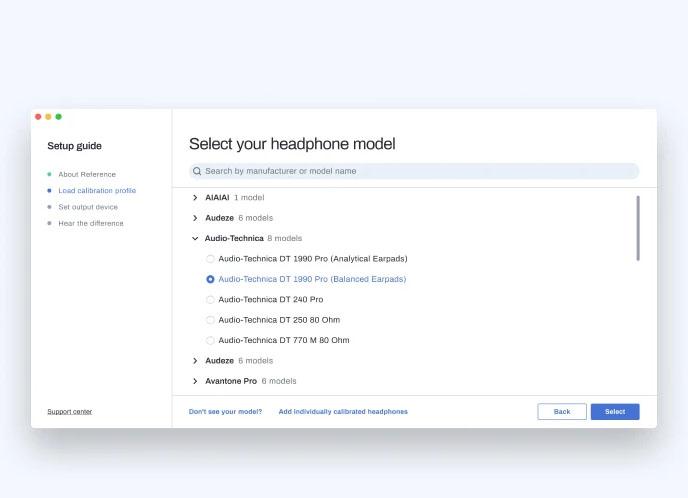Select Audio-Technica DT 770 M 80 Ohm
Image resolution: width=688 pixels, height=498 pixels.
coord(210,340)
